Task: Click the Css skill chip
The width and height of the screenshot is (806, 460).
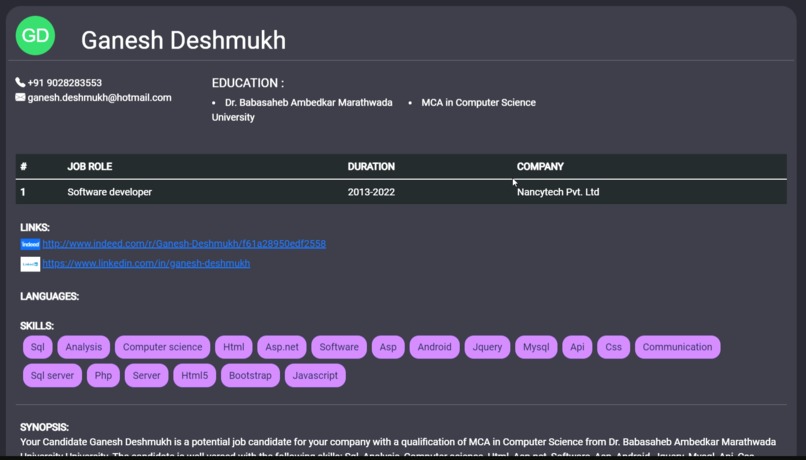Action: (613, 347)
